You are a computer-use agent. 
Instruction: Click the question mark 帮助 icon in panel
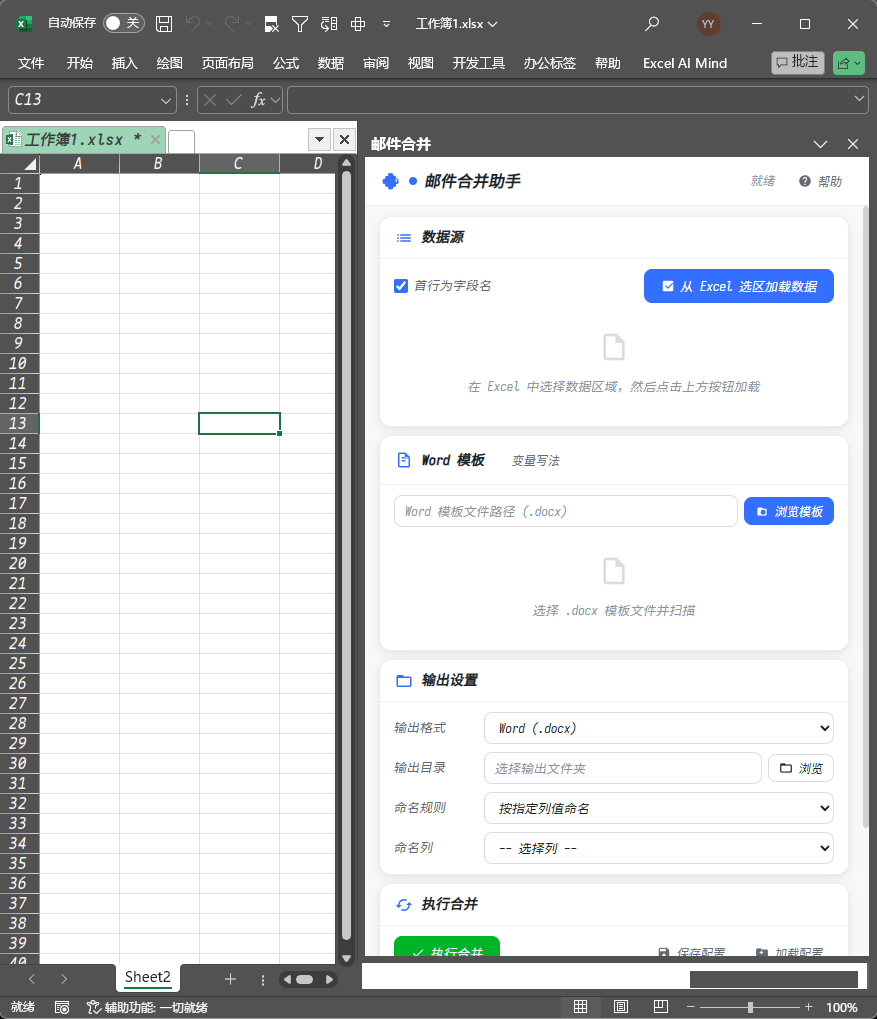[805, 181]
